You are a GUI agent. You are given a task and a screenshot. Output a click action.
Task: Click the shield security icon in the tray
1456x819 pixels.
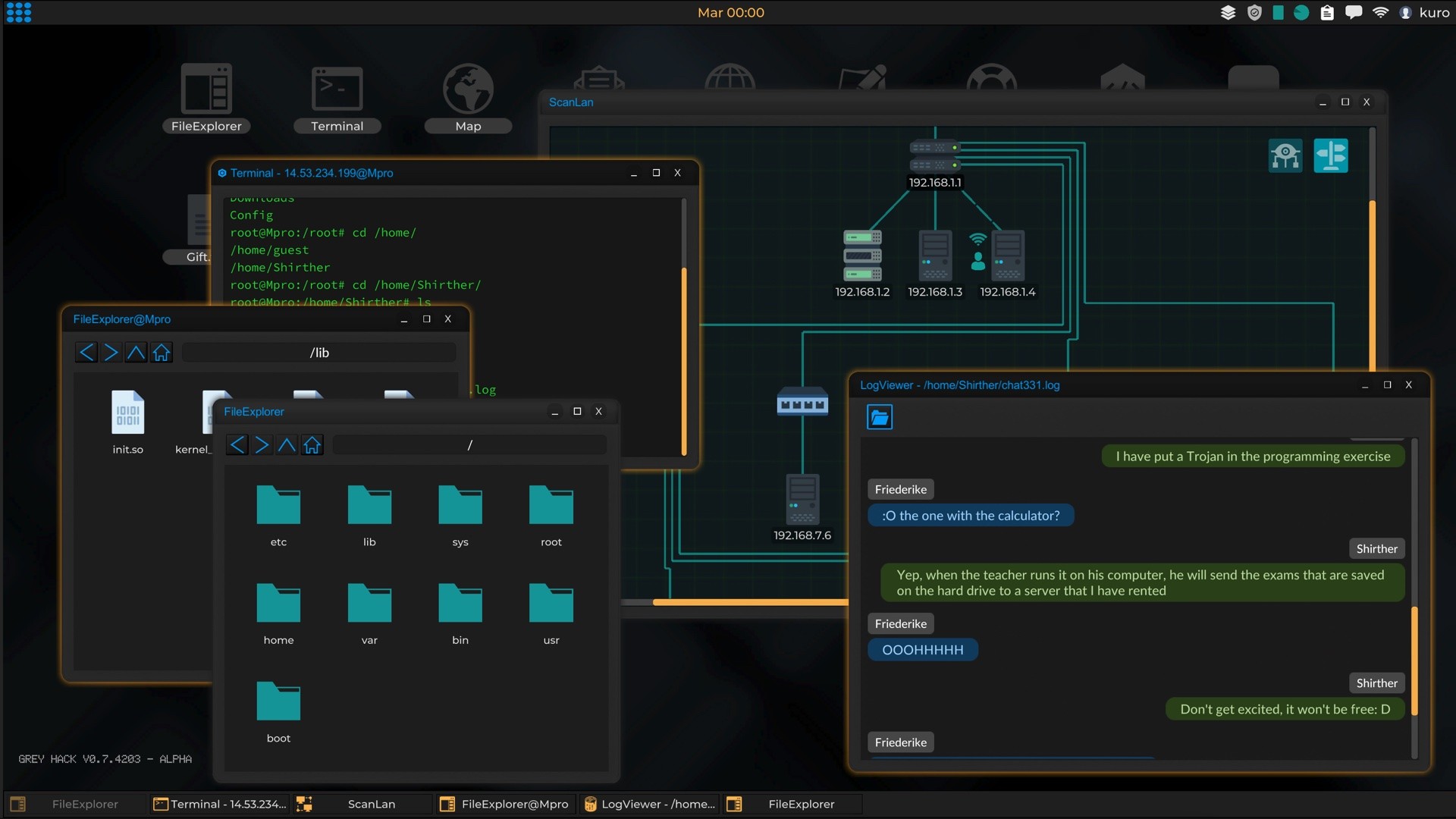pyautogui.click(x=1254, y=12)
